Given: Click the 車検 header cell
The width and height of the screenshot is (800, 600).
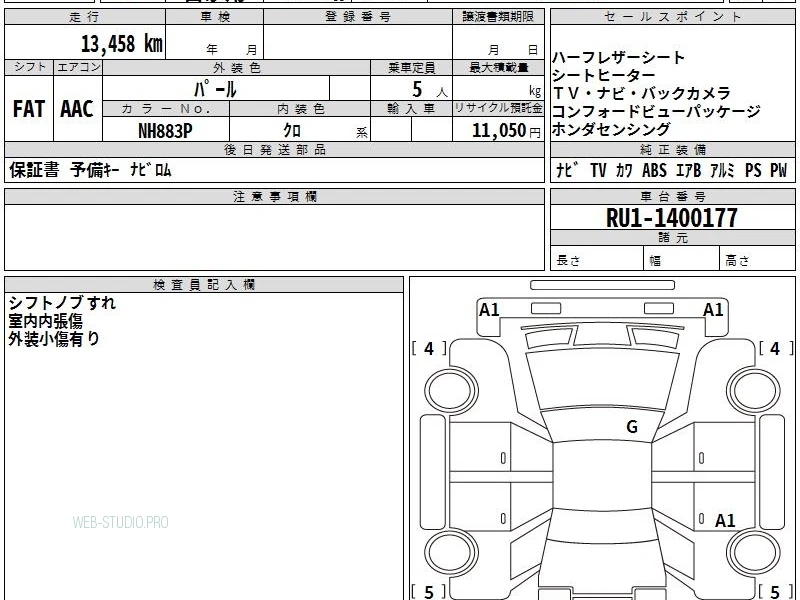Looking at the screenshot, I should tap(215, 17).
